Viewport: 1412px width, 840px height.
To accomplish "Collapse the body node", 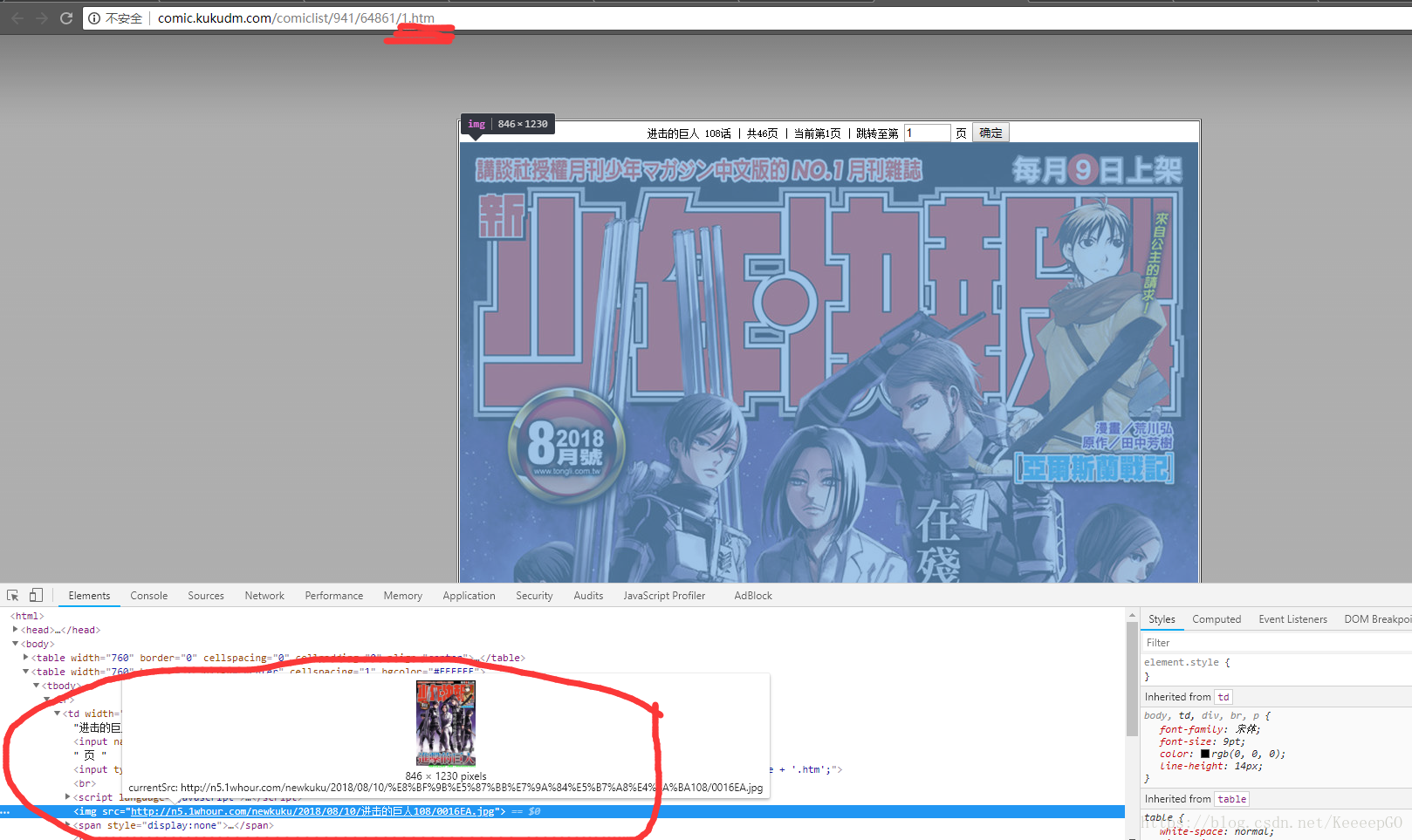I will [x=15, y=644].
